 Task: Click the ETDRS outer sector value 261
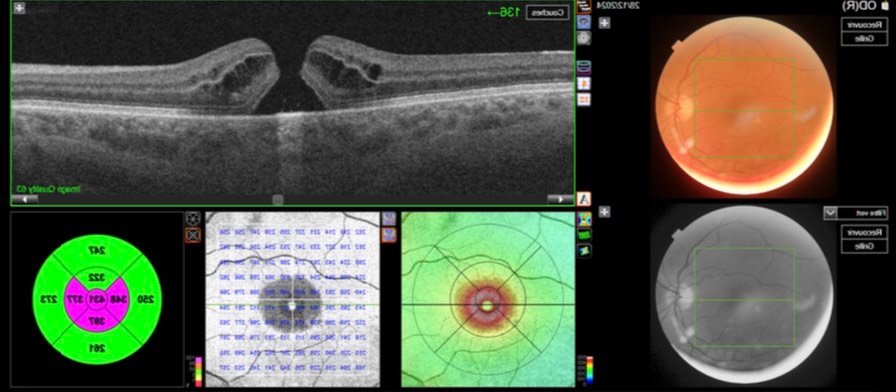(x=97, y=348)
